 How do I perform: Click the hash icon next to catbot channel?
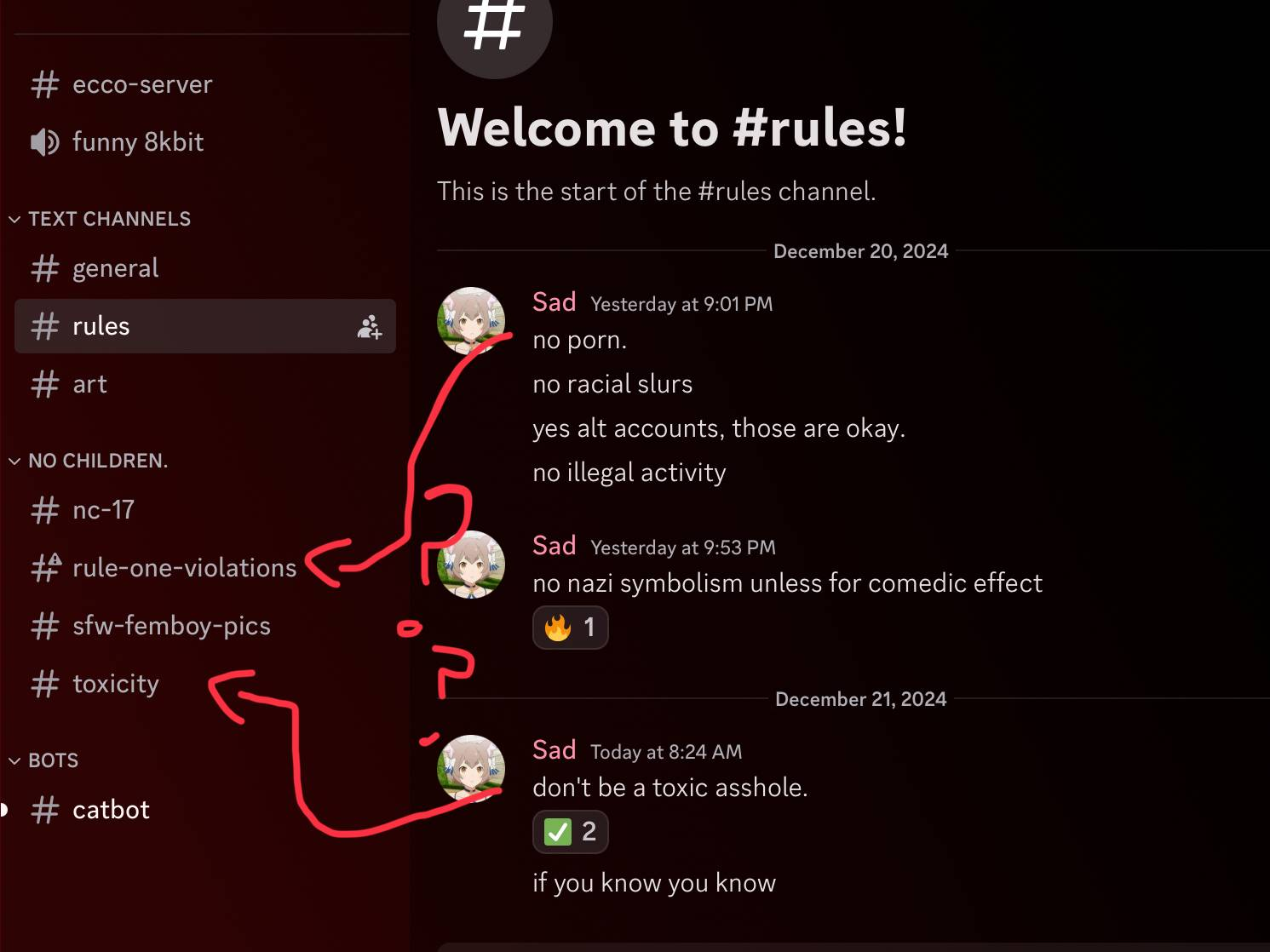(45, 810)
